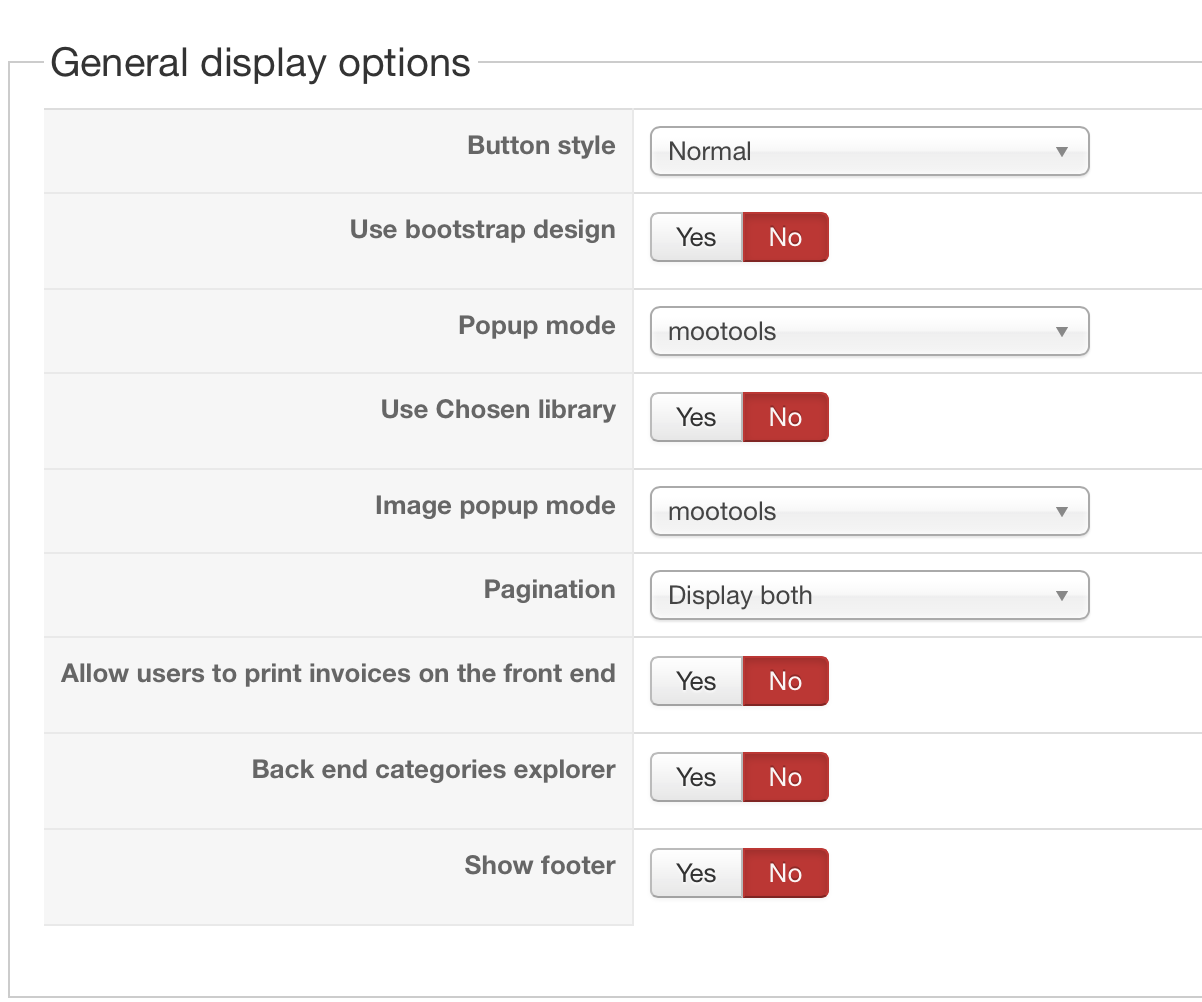Viewport: 1202px width, 1002px height.
Task: Turn on Show footer with Yes
Action: tap(696, 873)
